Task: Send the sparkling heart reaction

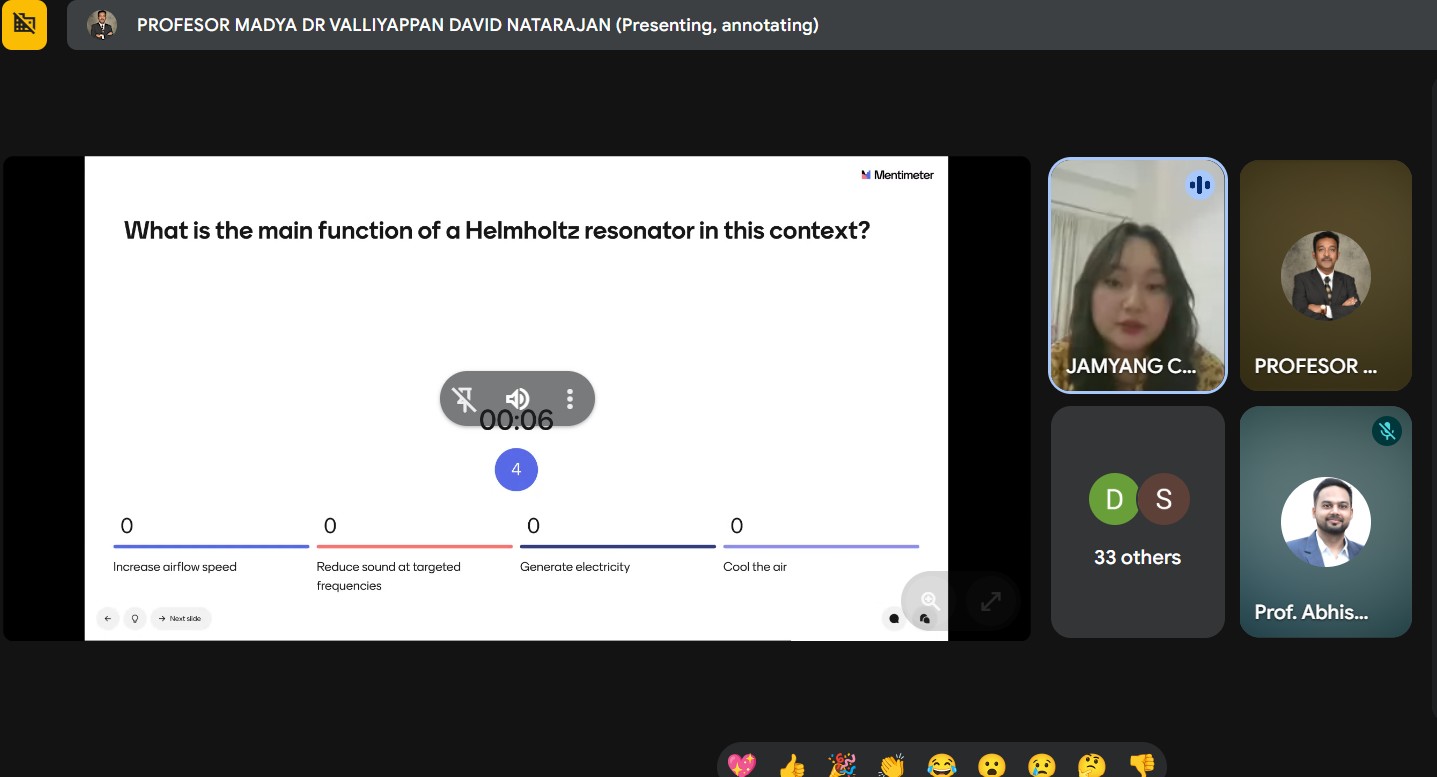Action: [x=742, y=765]
